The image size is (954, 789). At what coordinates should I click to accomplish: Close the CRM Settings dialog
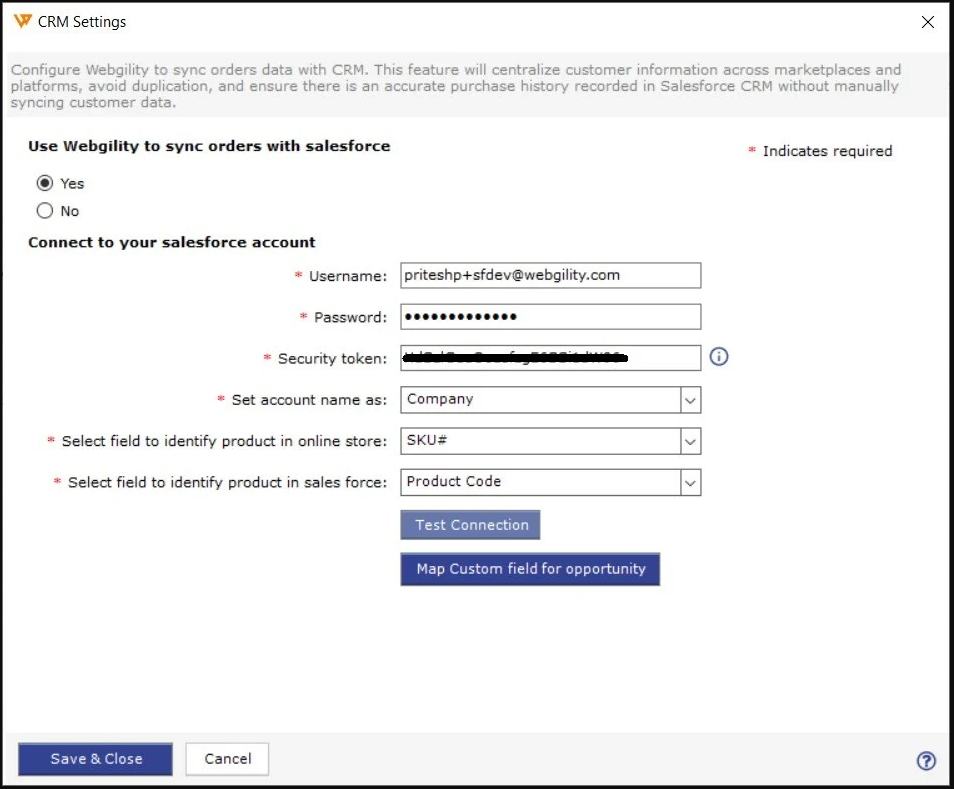pyautogui.click(x=927, y=21)
